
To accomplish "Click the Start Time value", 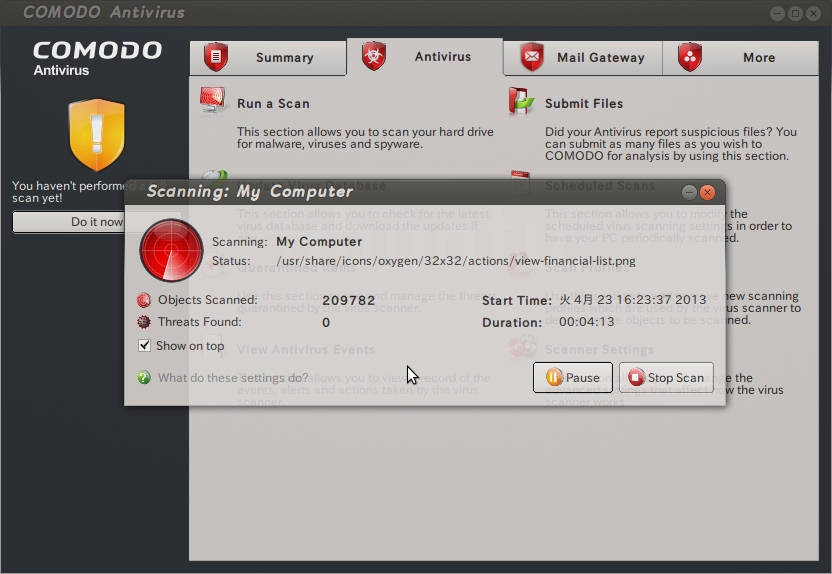I will click(632, 300).
